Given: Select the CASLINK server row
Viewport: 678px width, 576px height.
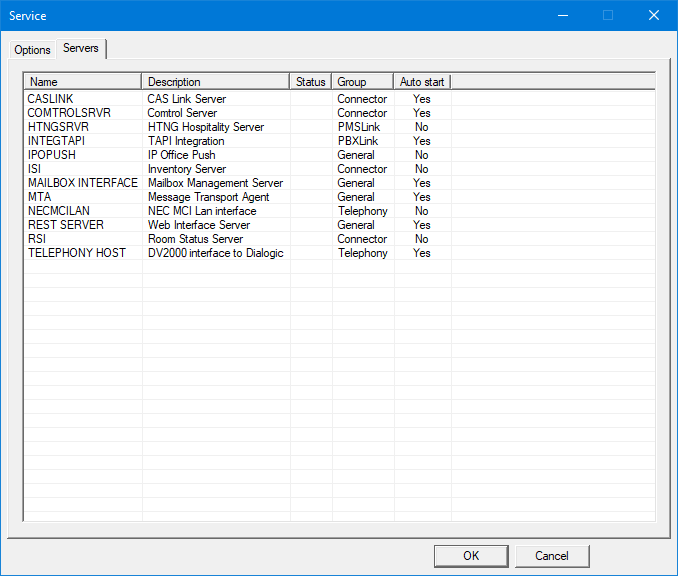Looking at the screenshot, I should point(50,99).
